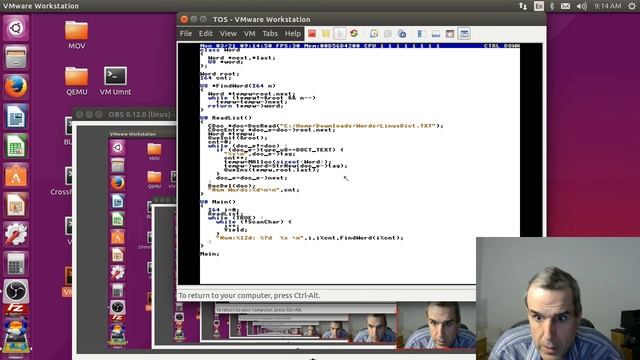The image size is (640, 360).
Task: Click the Revert to Snapshot toolbar icon
Action: 388,33
